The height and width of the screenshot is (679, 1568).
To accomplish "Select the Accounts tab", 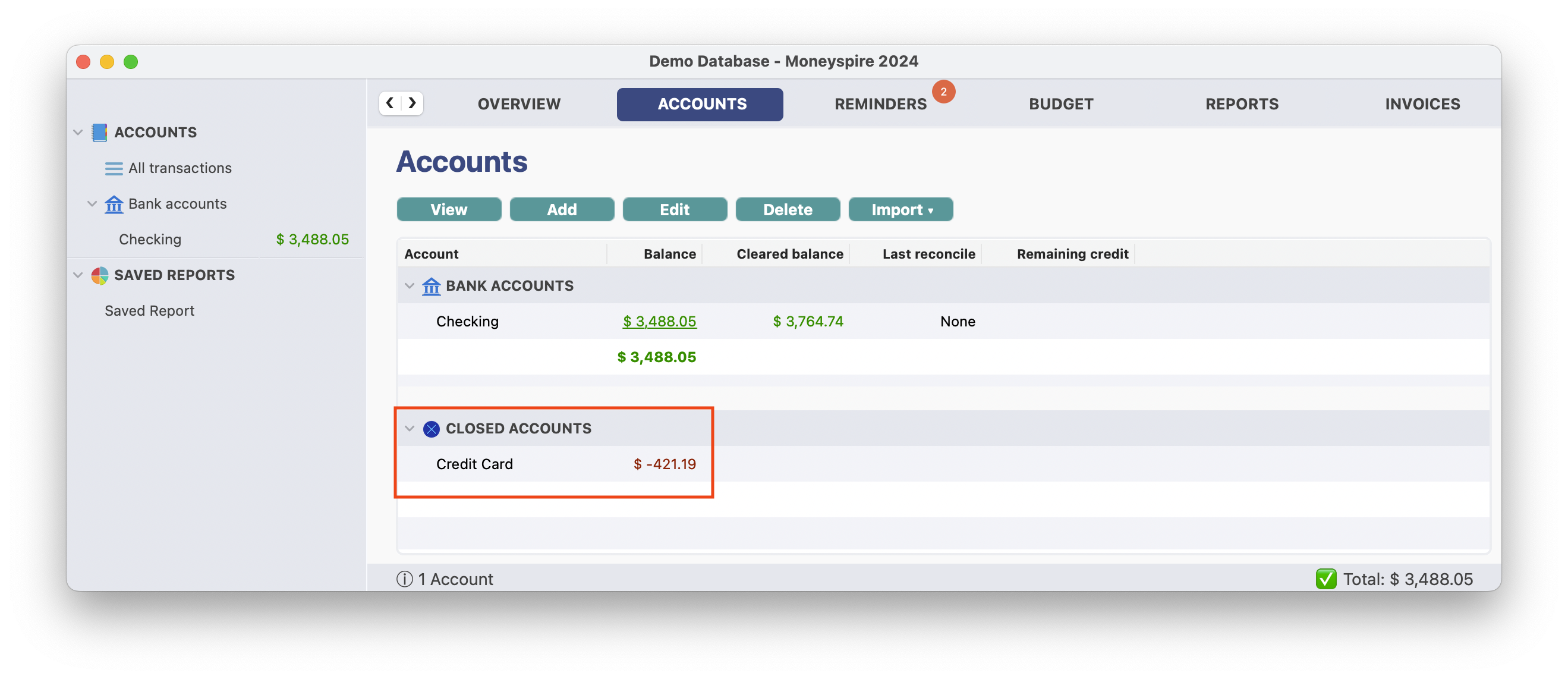I will click(x=700, y=104).
